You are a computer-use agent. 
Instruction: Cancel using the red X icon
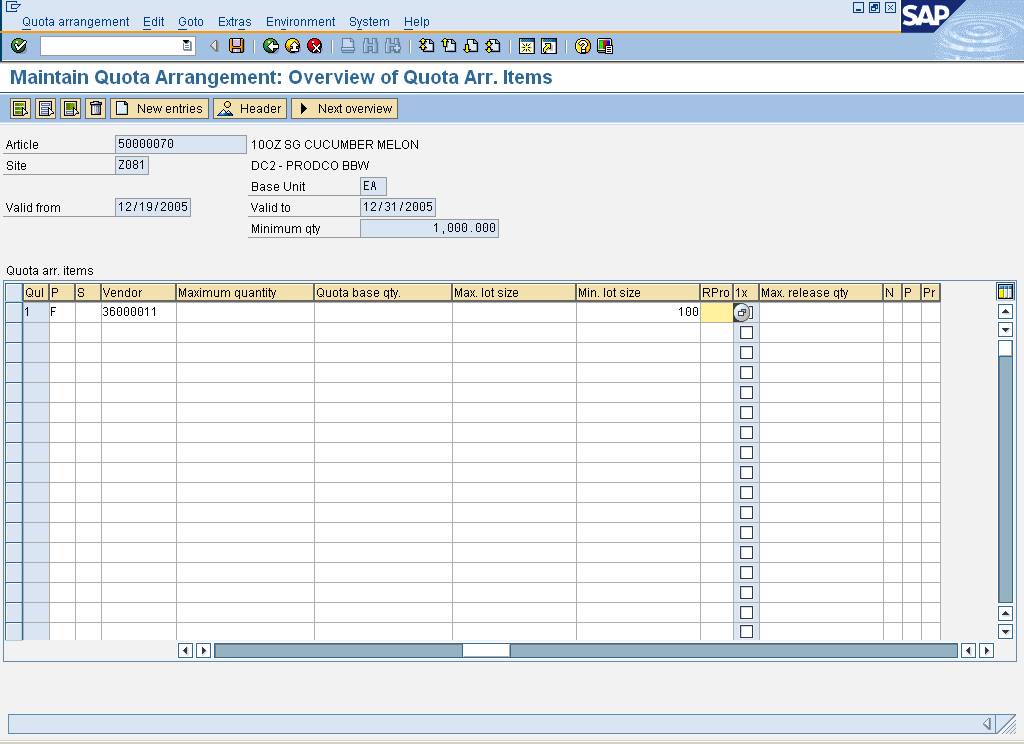(x=315, y=46)
